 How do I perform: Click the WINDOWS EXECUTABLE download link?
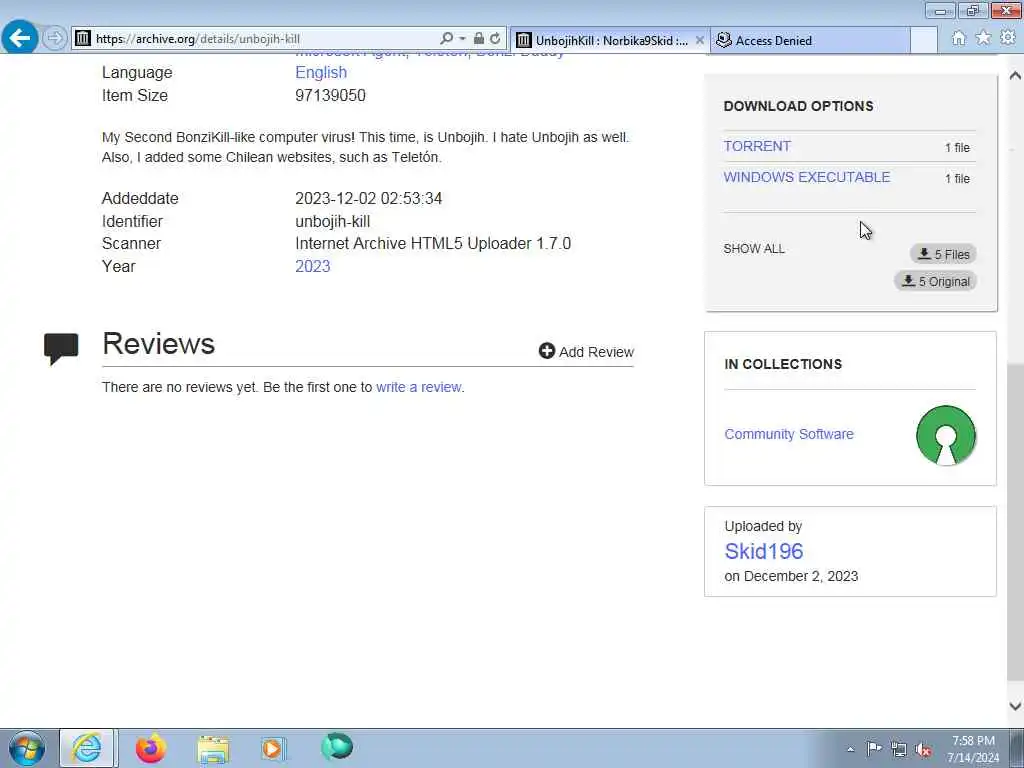807,177
